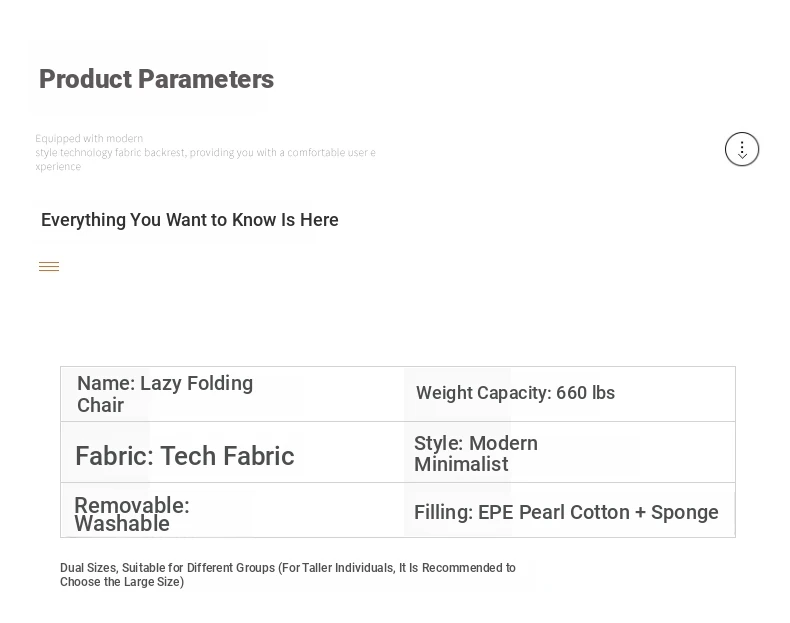Click the 'Dual Sizes, Suitable for Different Groups' note

[288, 575]
